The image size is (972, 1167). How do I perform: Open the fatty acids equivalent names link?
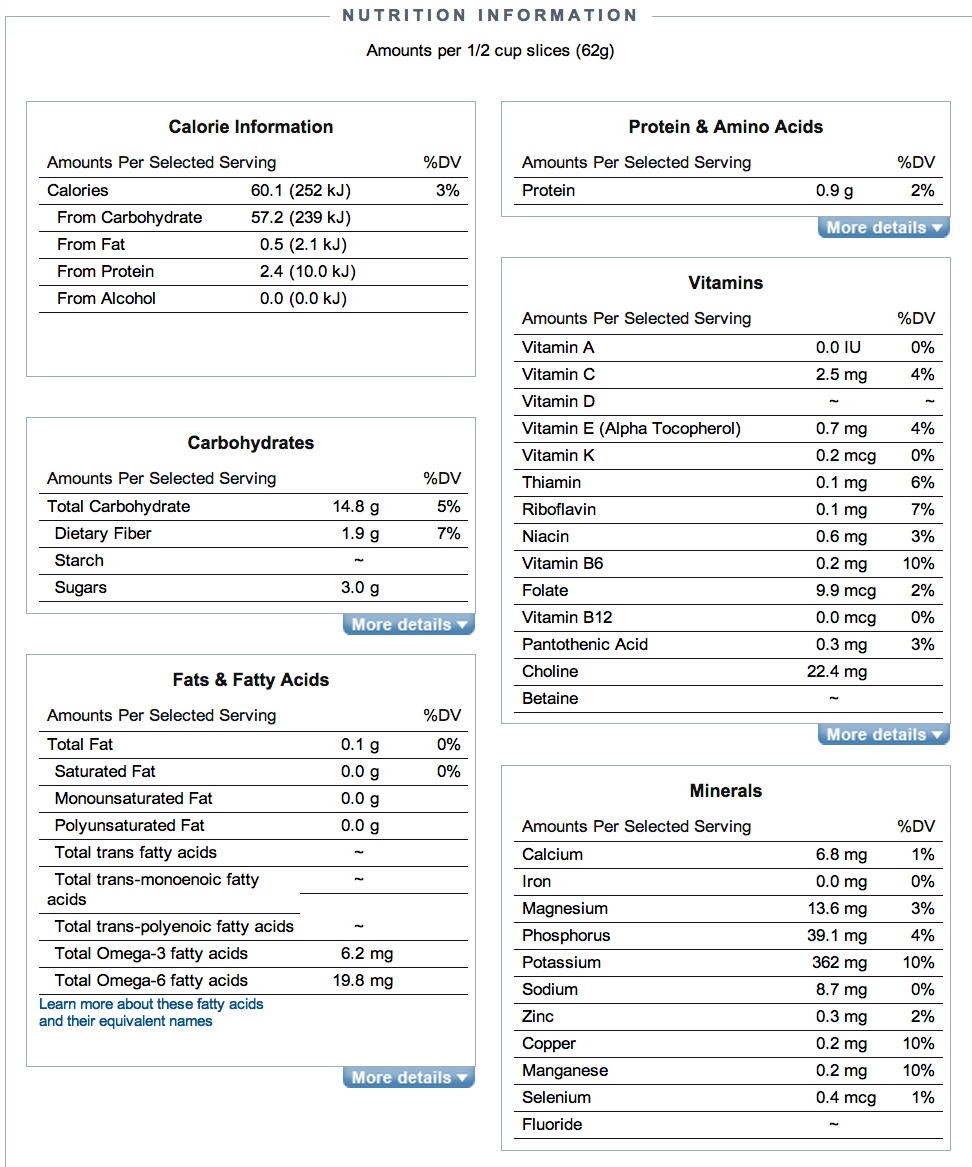point(151,1013)
